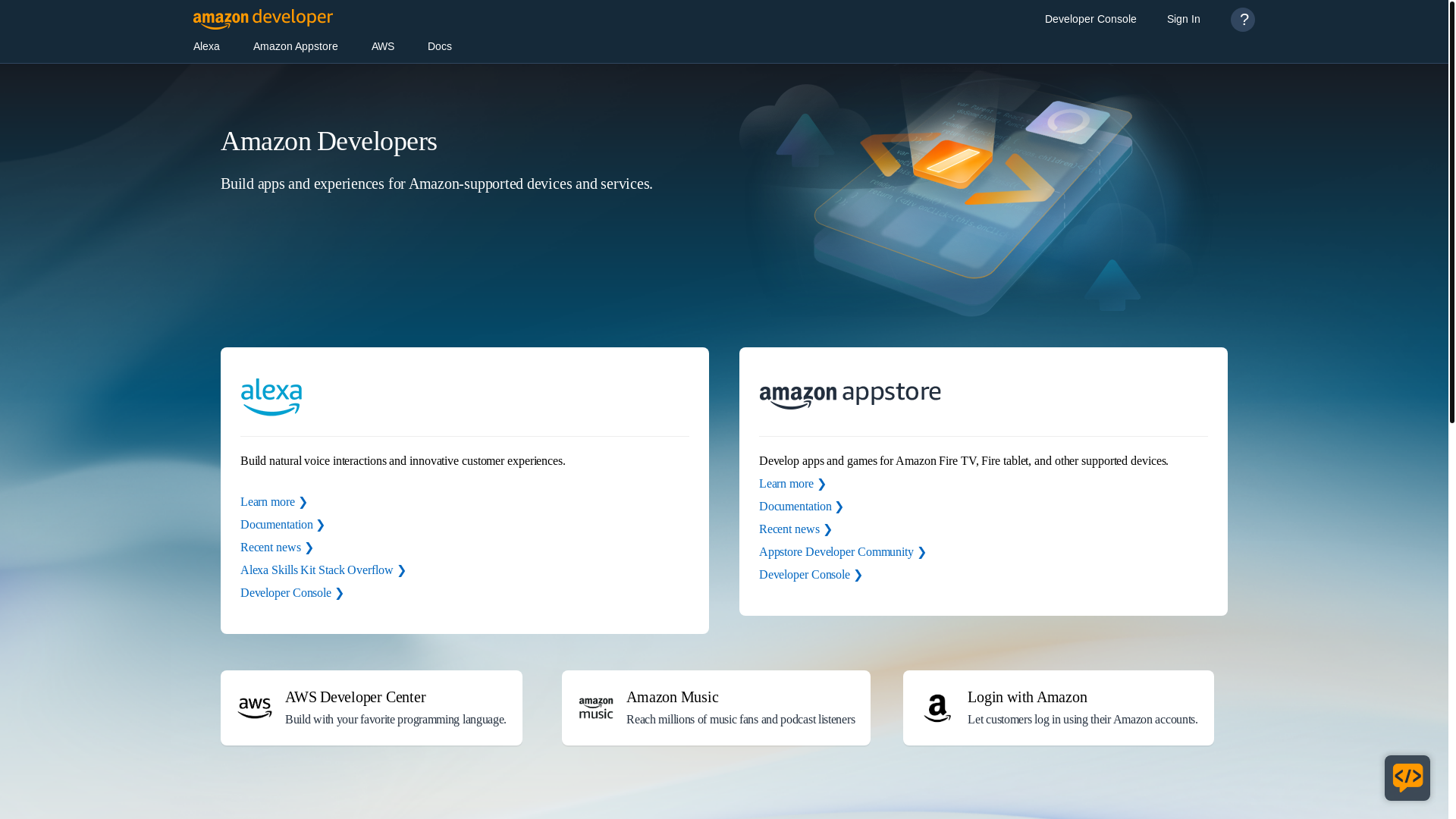This screenshot has width=1456, height=819.
Task: Open the Amazon Appstore navigation menu
Action: 296,46
